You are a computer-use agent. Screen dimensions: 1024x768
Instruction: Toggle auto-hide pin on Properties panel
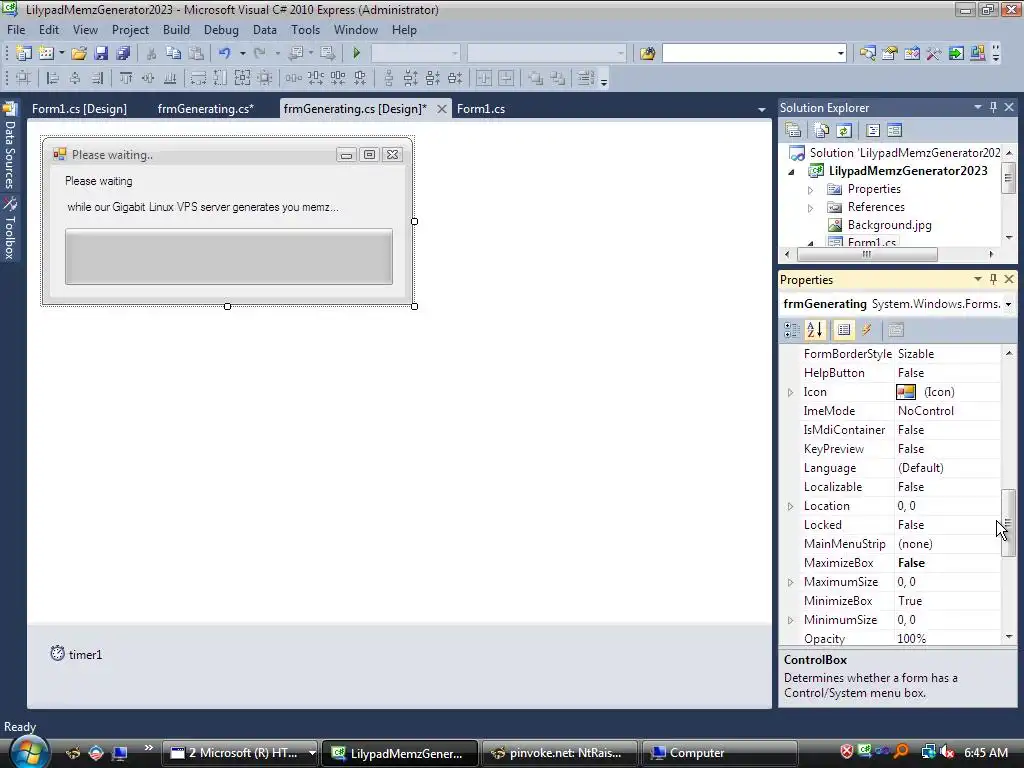[x=993, y=279]
